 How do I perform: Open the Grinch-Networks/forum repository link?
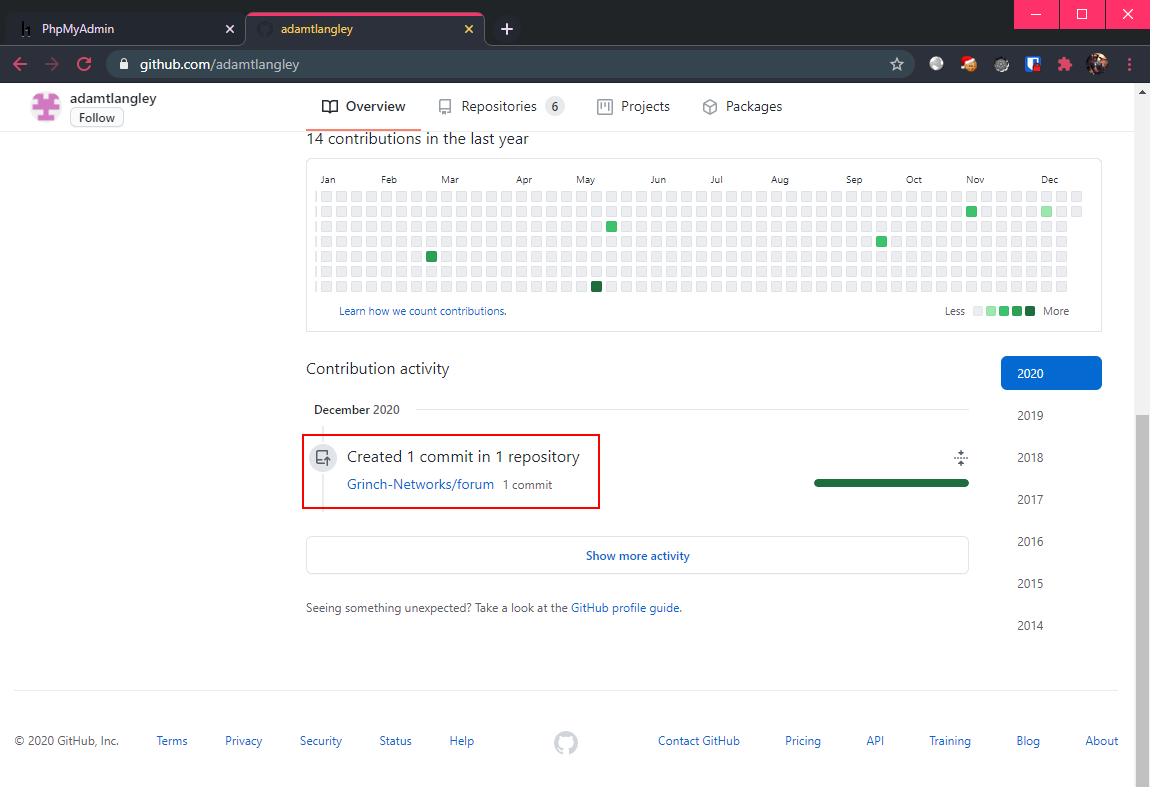point(420,484)
